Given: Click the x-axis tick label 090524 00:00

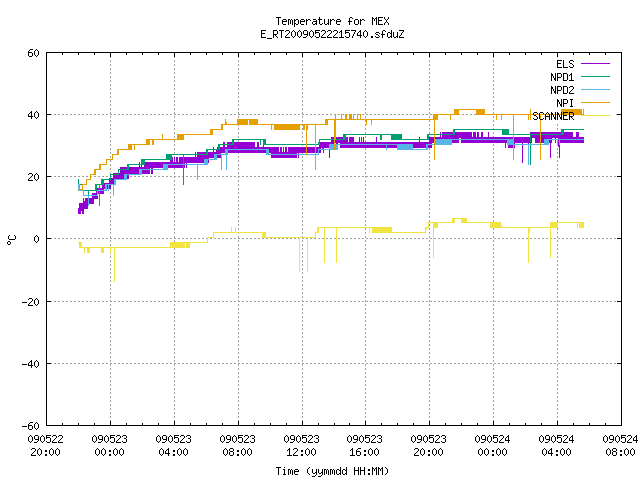Looking at the screenshot, I should [493, 446].
